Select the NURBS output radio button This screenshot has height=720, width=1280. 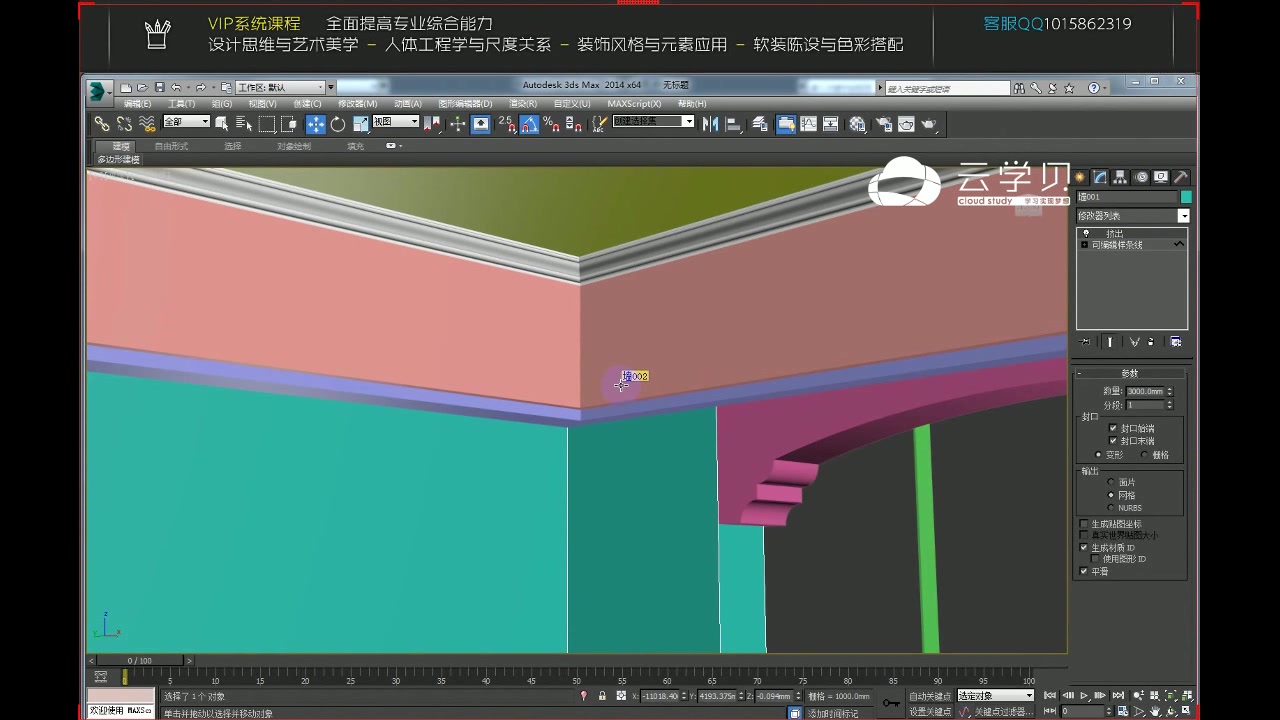tap(1111, 508)
